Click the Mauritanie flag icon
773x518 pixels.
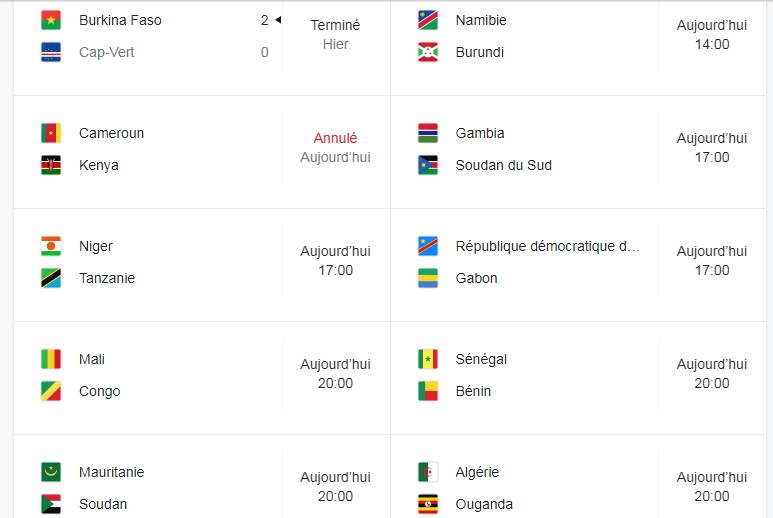[x=51, y=472]
